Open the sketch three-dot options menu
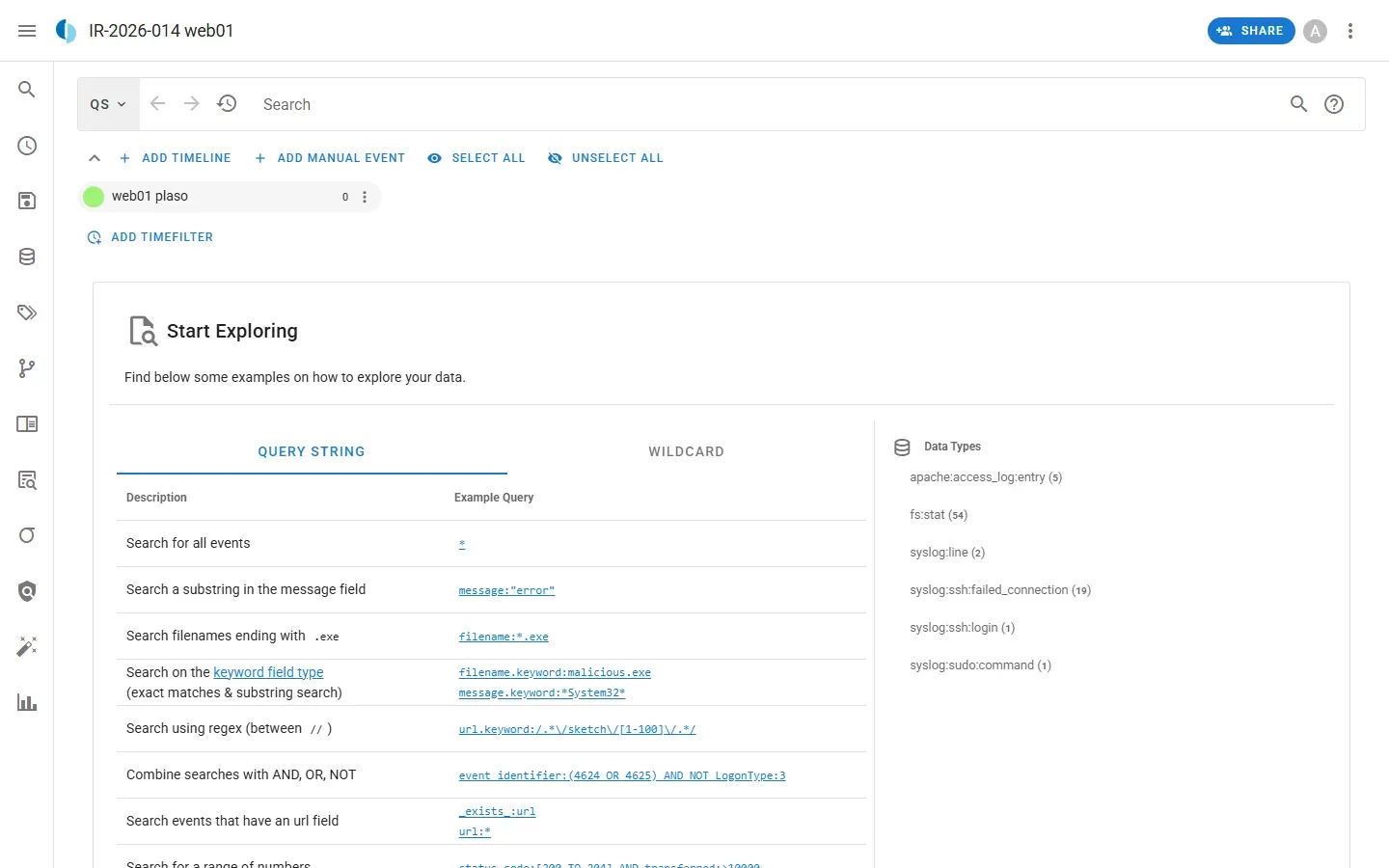This screenshot has width=1389, height=868. click(1350, 31)
